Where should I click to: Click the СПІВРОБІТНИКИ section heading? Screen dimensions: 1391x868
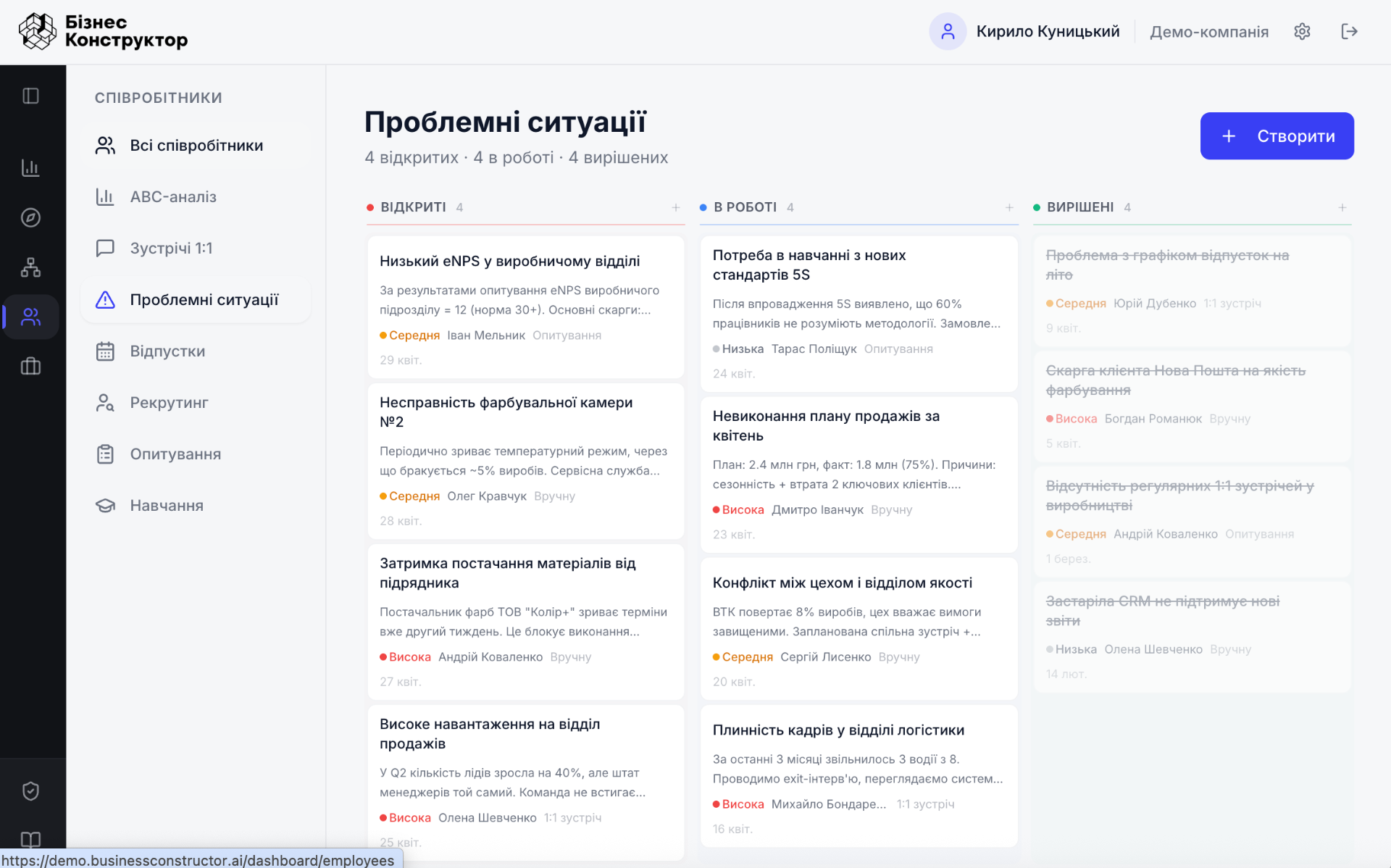point(158,98)
